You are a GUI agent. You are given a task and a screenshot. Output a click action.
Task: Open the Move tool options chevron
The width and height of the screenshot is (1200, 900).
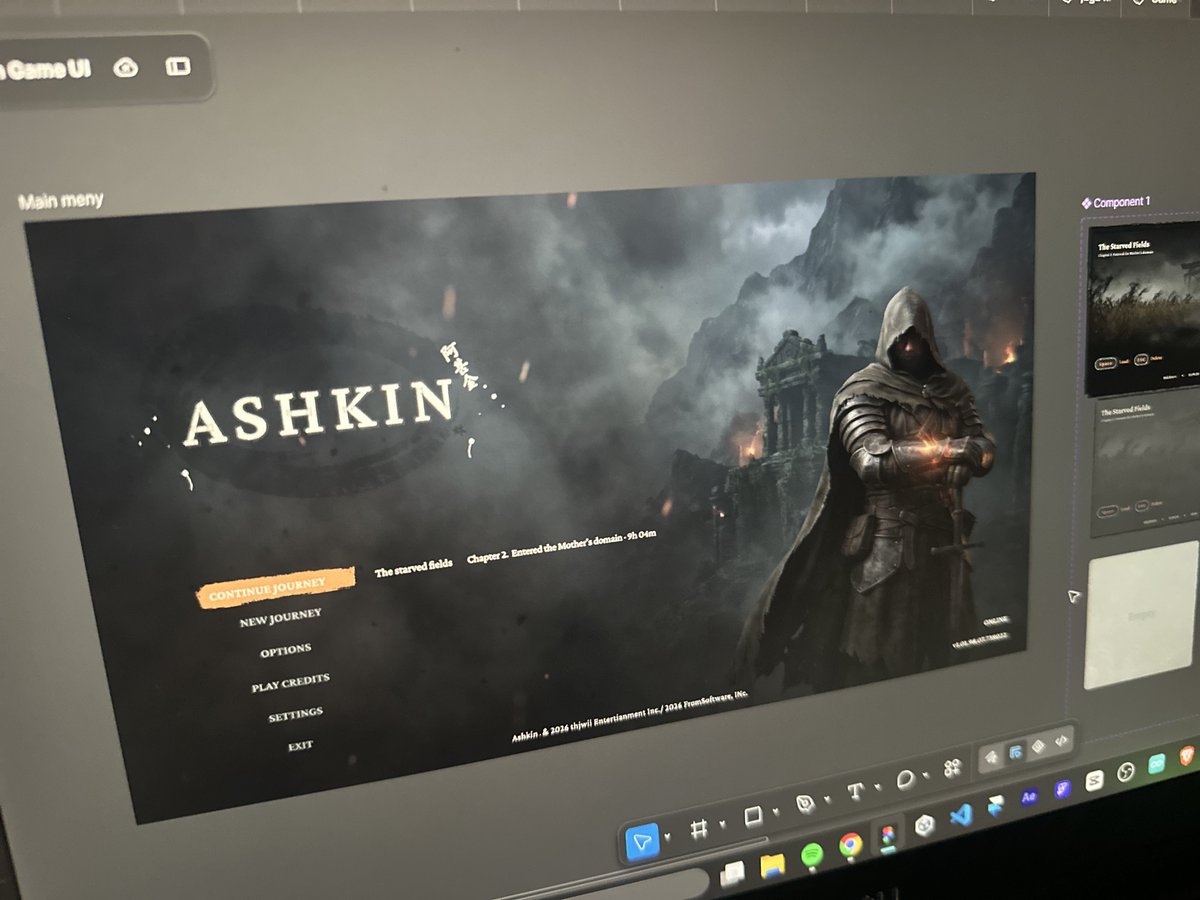point(668,838)
